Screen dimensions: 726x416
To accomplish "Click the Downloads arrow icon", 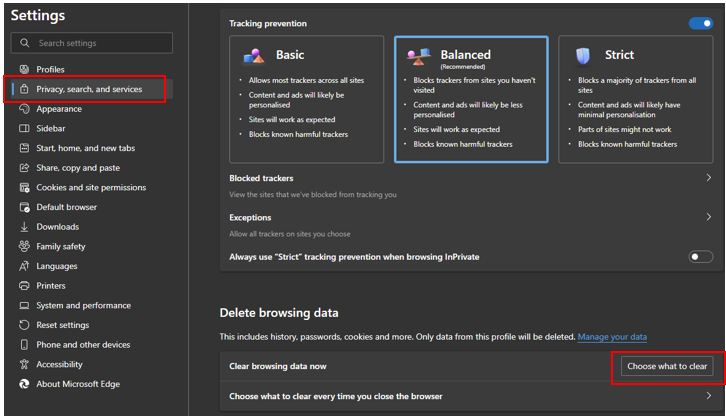I will point(24,227).
